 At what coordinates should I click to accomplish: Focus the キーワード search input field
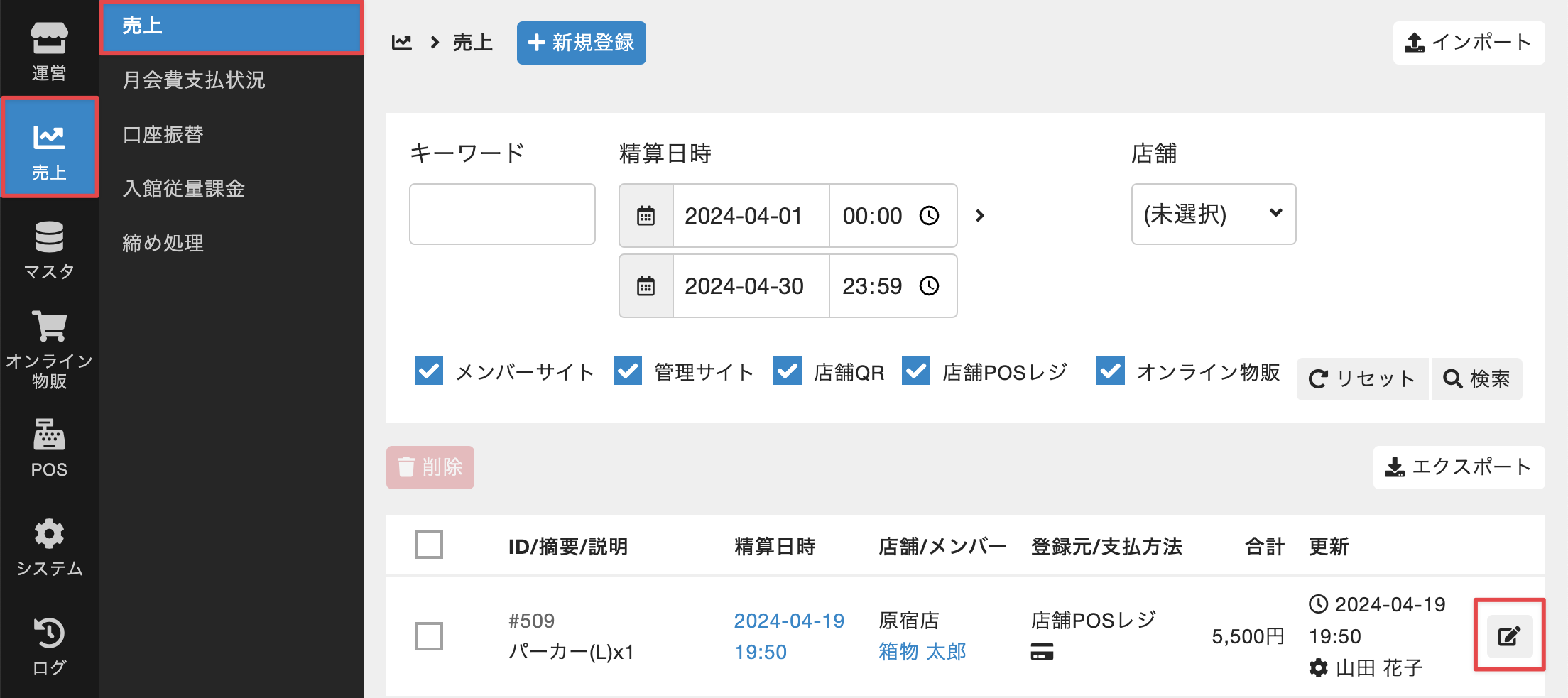pyautogui.click(x=502, y=214)
